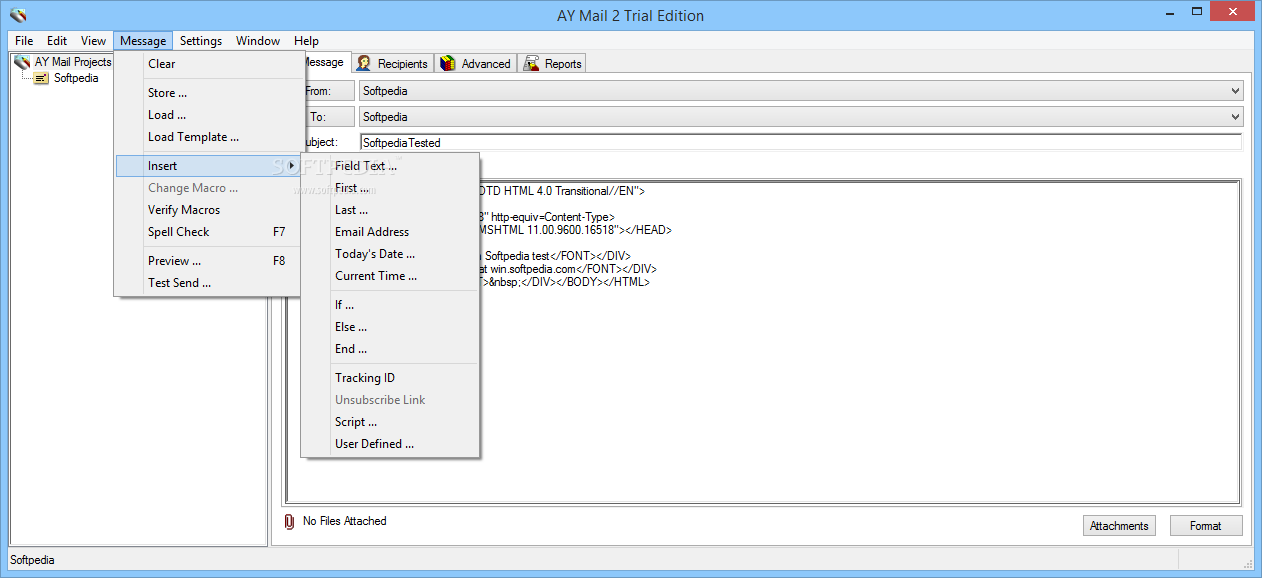1262x578 pixels.
Task: Open the Settings menu
Action: coord(201,41)
